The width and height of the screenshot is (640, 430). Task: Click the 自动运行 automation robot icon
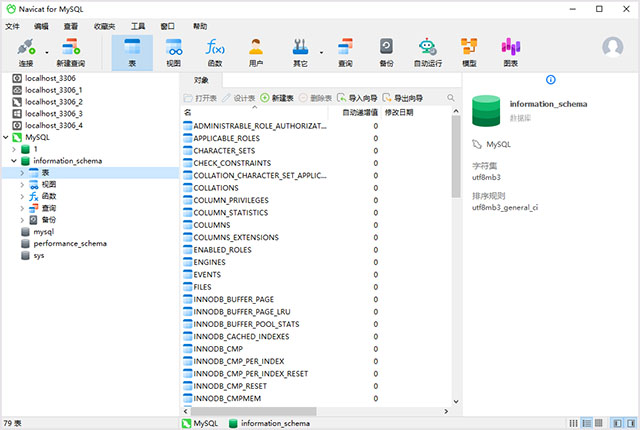[x=428, y=52]
